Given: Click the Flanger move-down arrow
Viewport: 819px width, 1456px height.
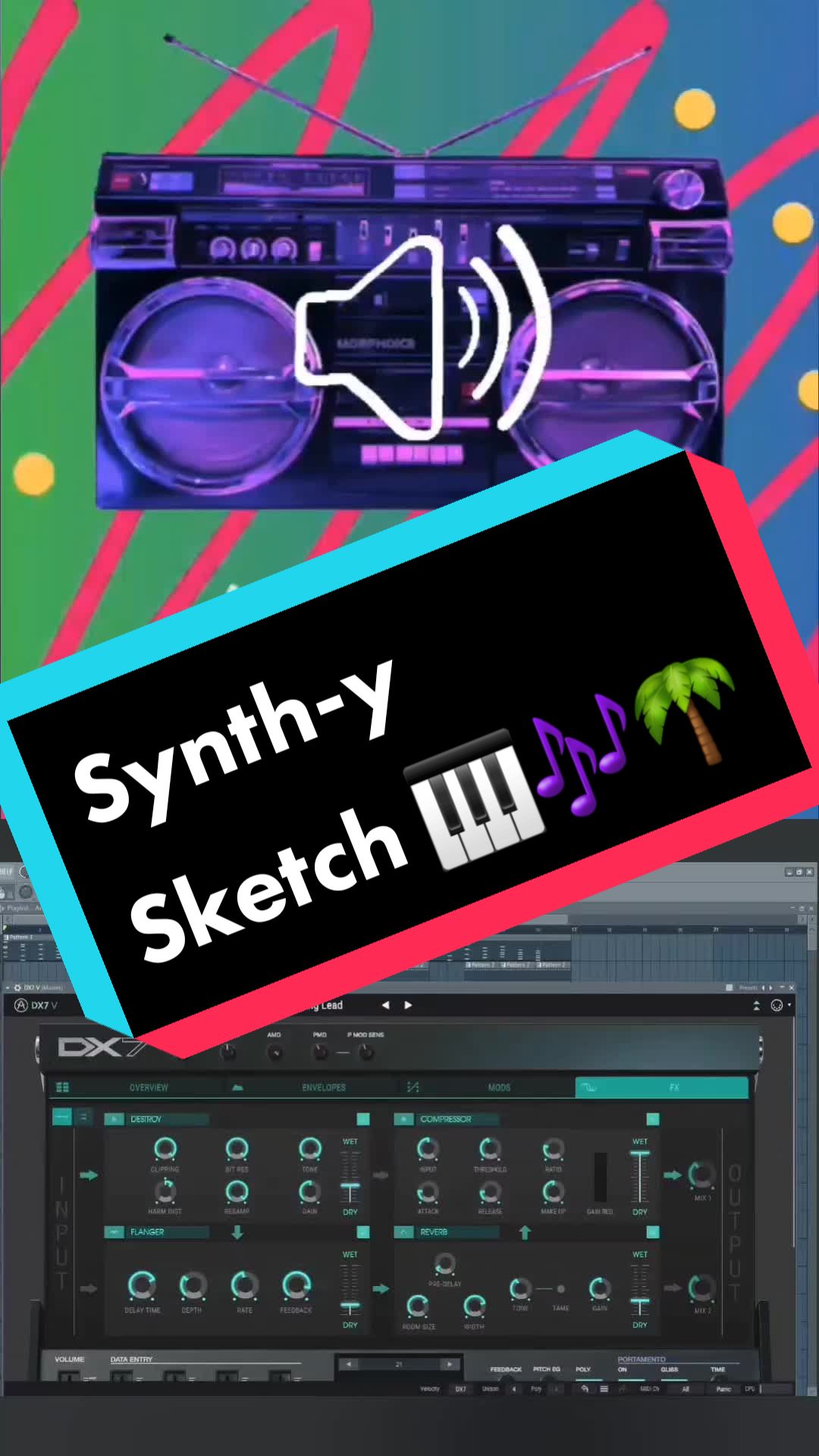Looking at the screenshot, I should (x=237, y=1233).
